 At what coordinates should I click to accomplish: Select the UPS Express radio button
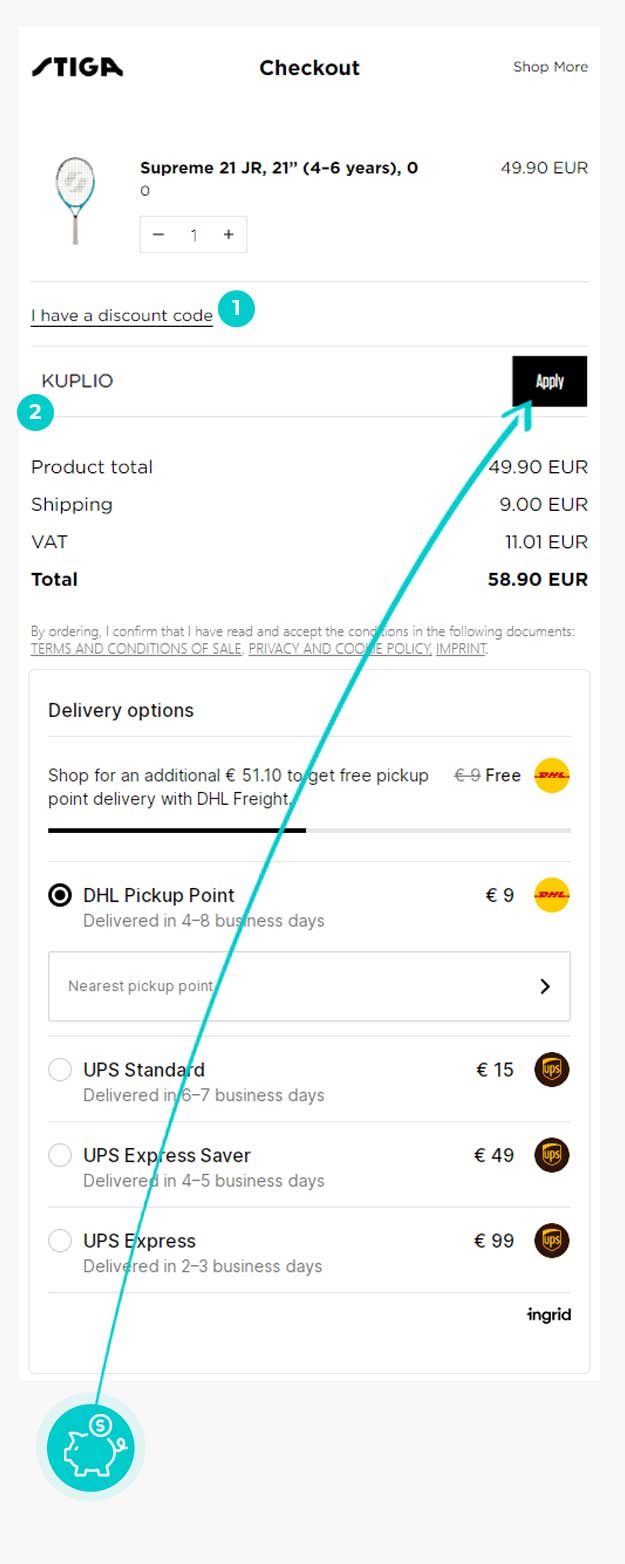click(60, 1241)
